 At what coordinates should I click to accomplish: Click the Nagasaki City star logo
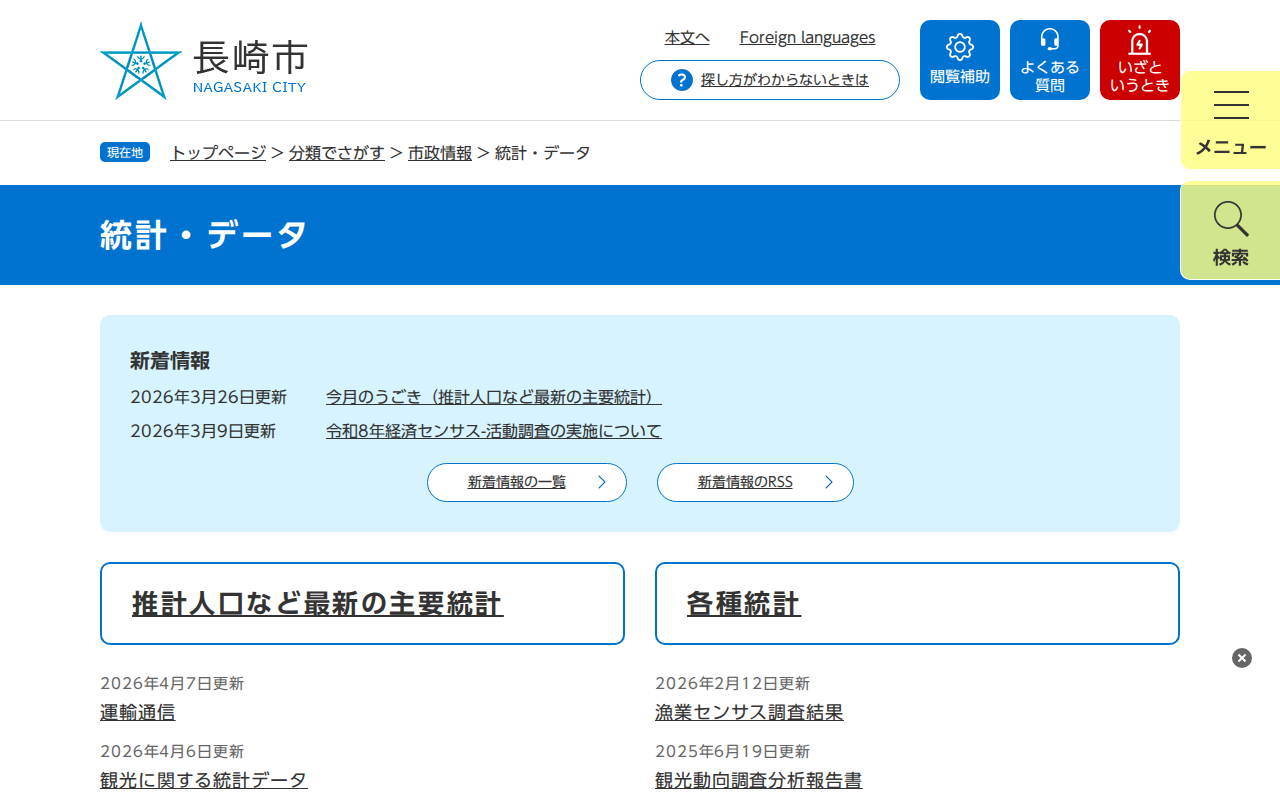tap(140, 60)
